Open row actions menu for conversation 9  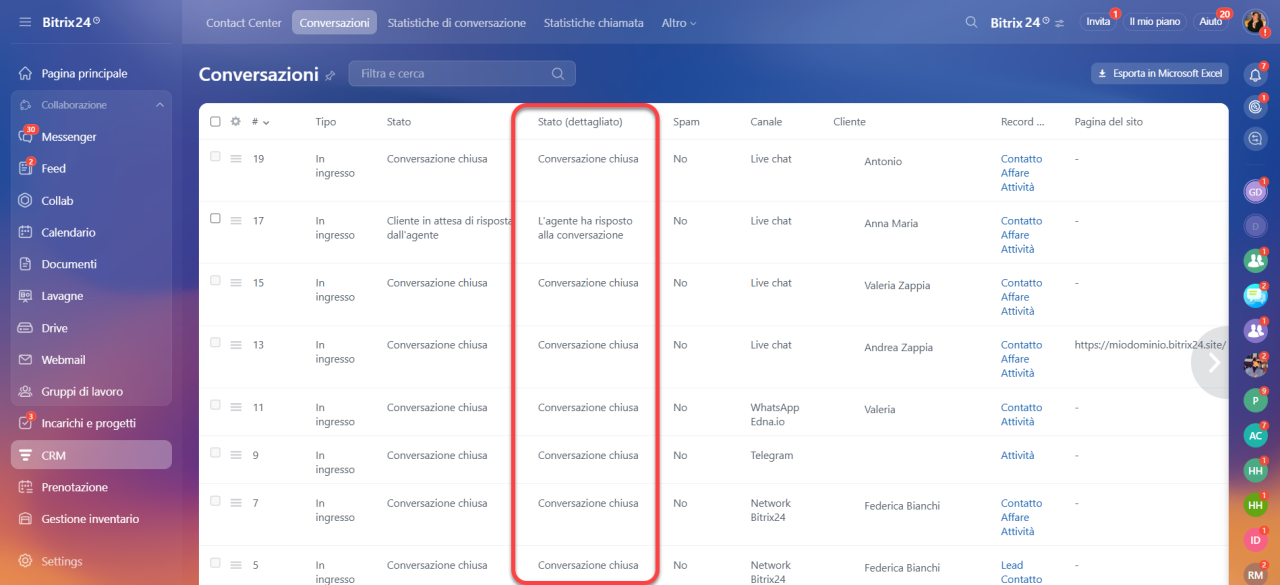point(237,455)
